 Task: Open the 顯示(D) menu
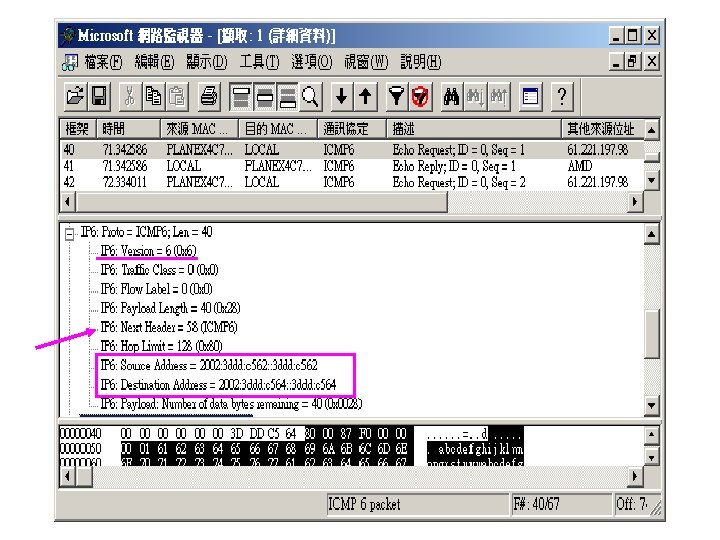(207, 62)
